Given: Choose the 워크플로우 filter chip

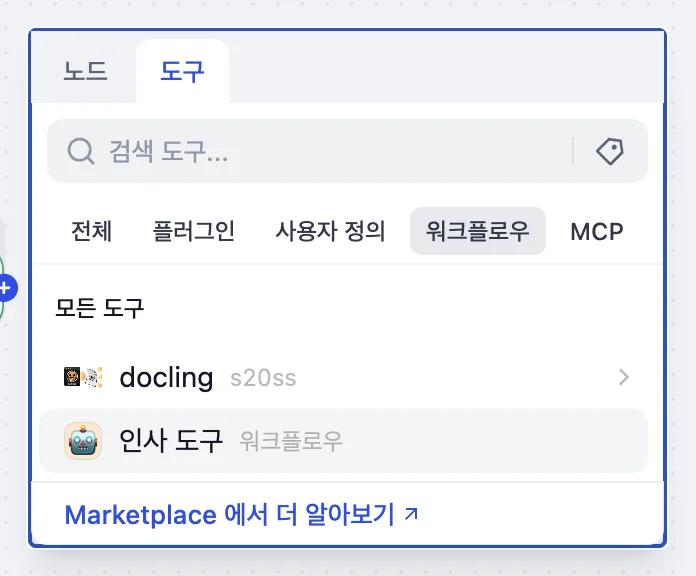Looking at the screenshot, I should tap(478, 232).
